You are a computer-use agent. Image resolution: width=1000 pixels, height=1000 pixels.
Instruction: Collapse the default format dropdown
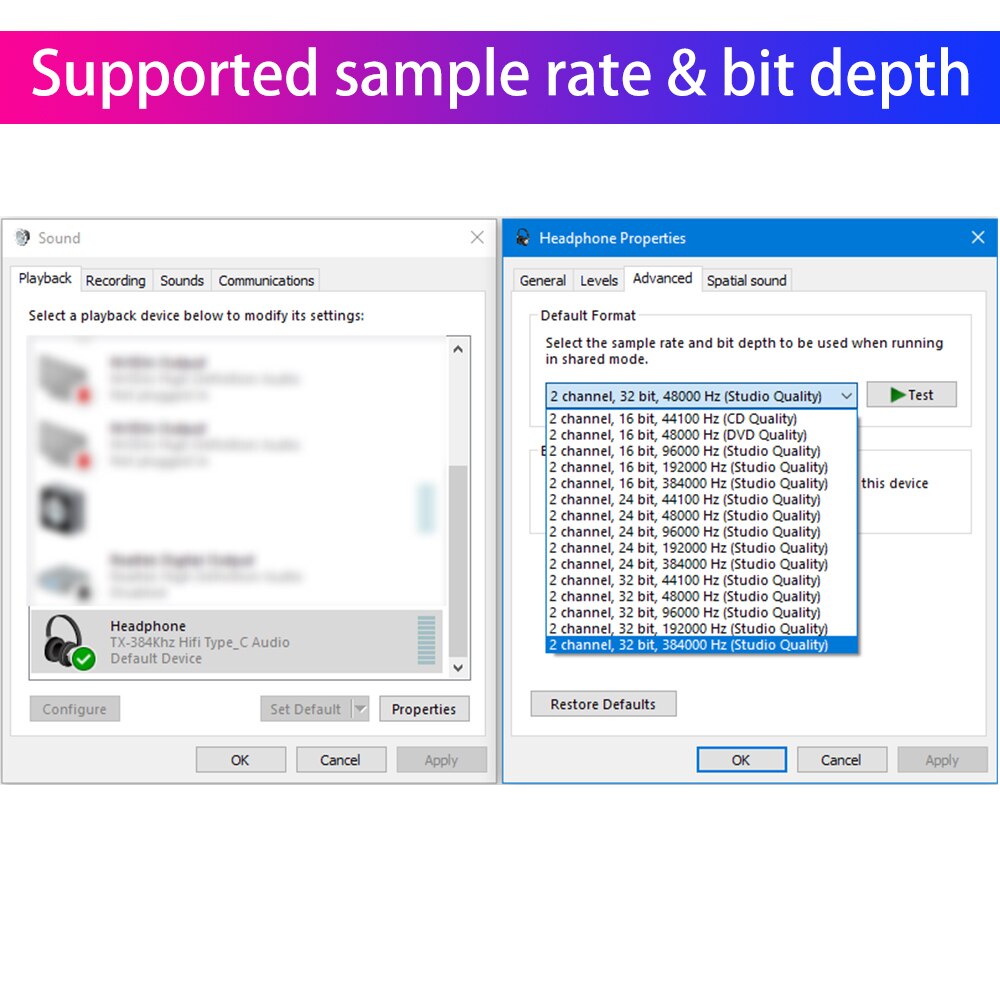pos(846,396)
